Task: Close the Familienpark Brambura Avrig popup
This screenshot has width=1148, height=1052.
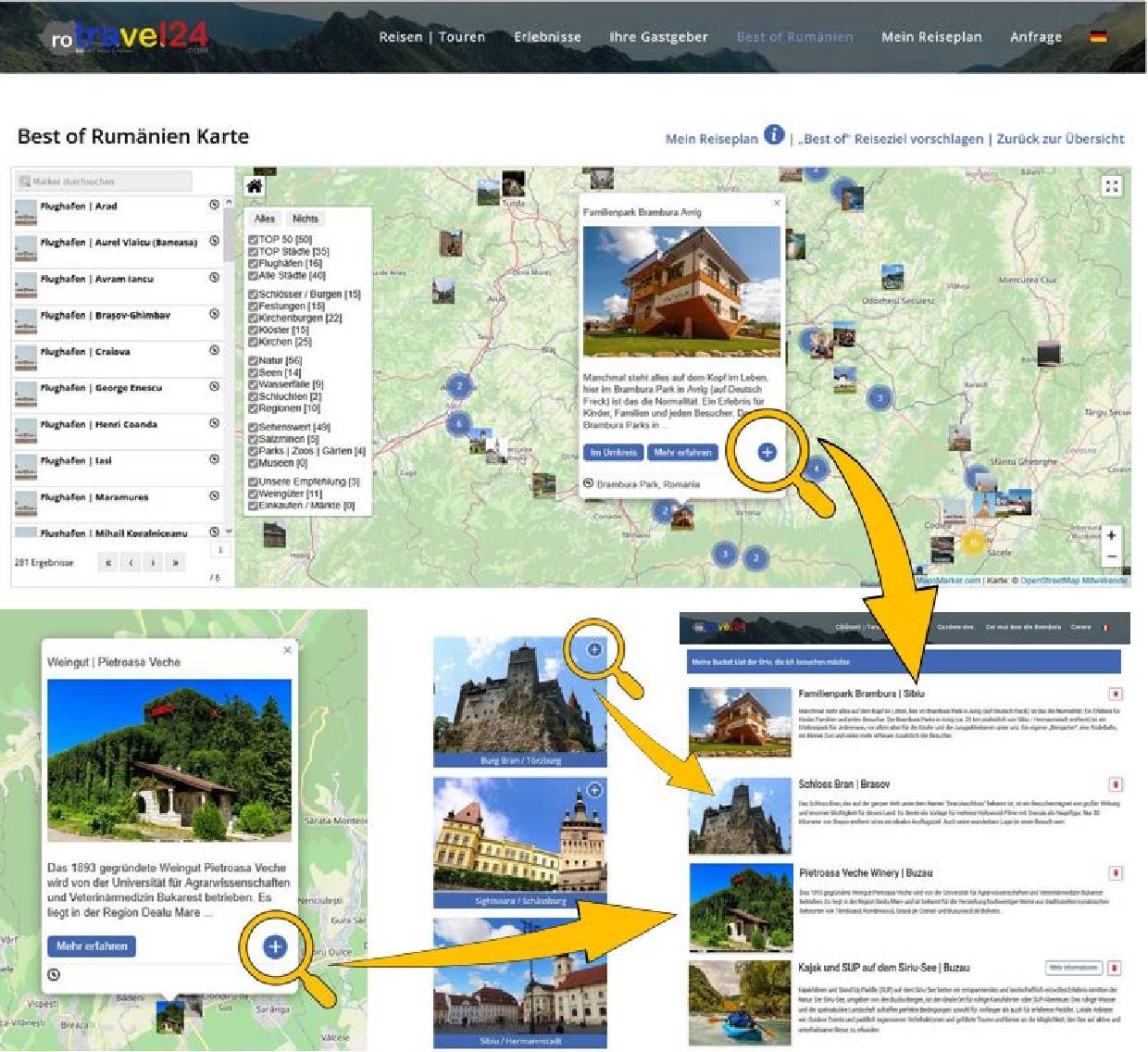Action: point(777,203)
